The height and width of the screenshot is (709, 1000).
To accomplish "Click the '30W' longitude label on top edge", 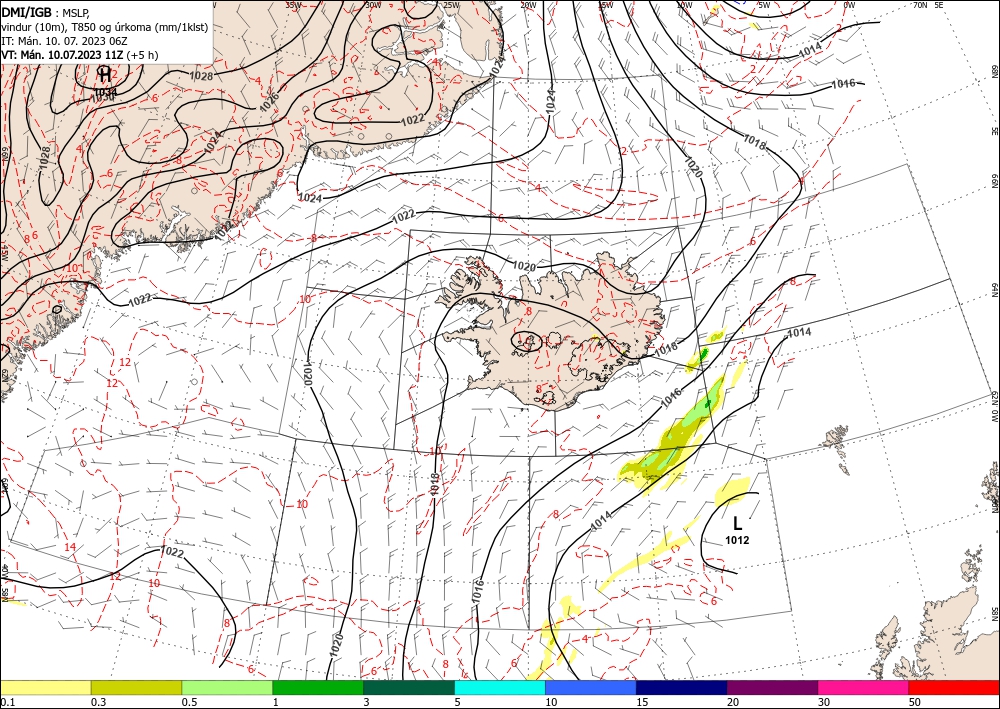I will pyautogui.click(x=373, y=5).
